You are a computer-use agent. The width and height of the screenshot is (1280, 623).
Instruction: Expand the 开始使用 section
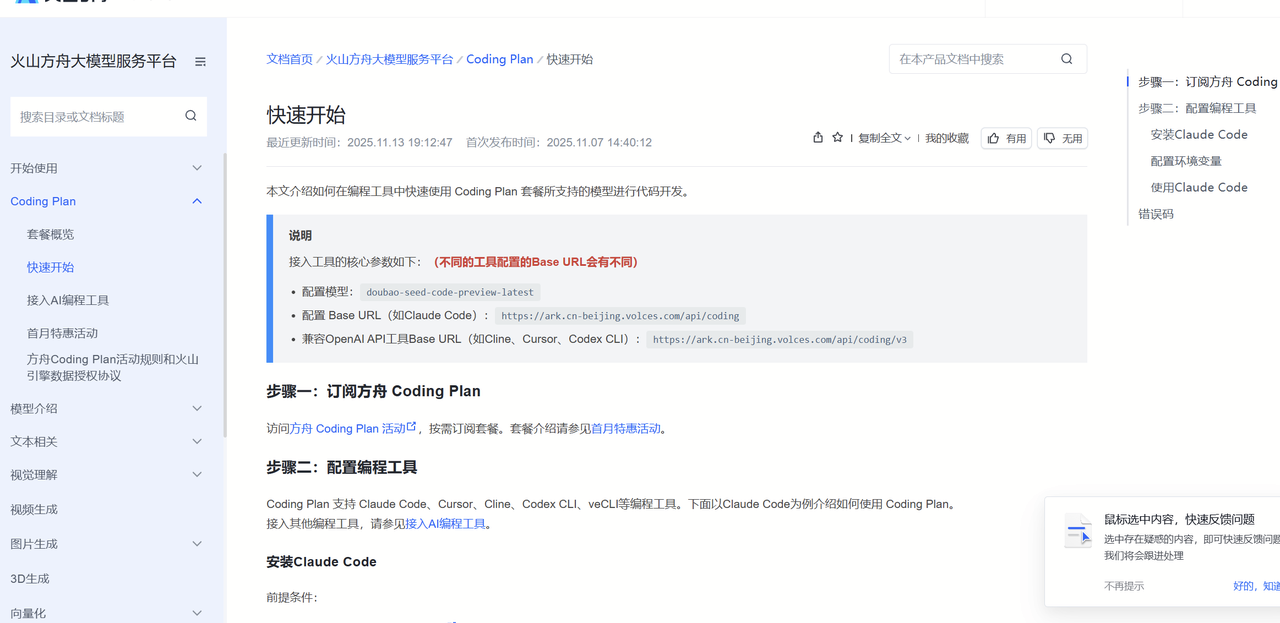(197, 168)
